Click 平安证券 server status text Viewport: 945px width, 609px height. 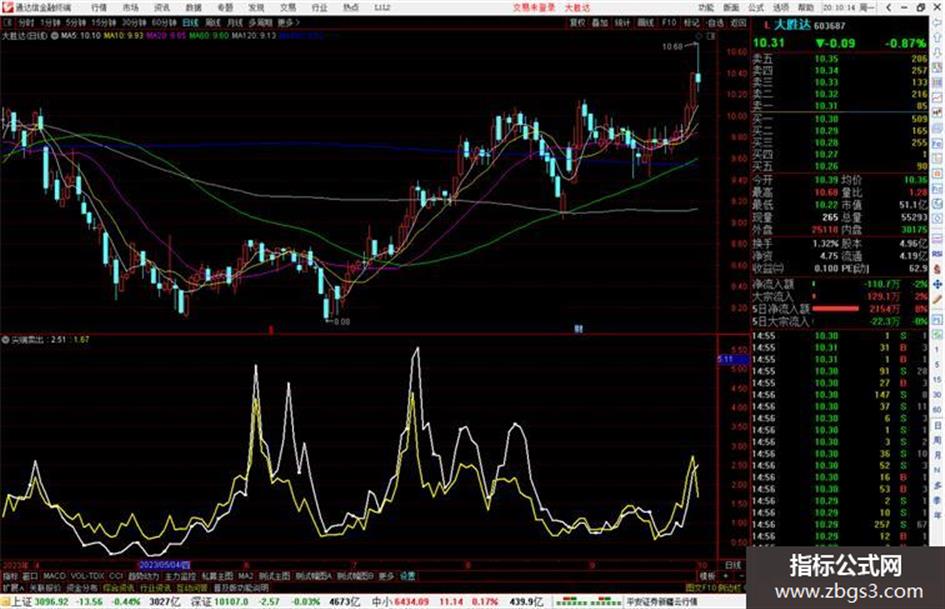662,602
